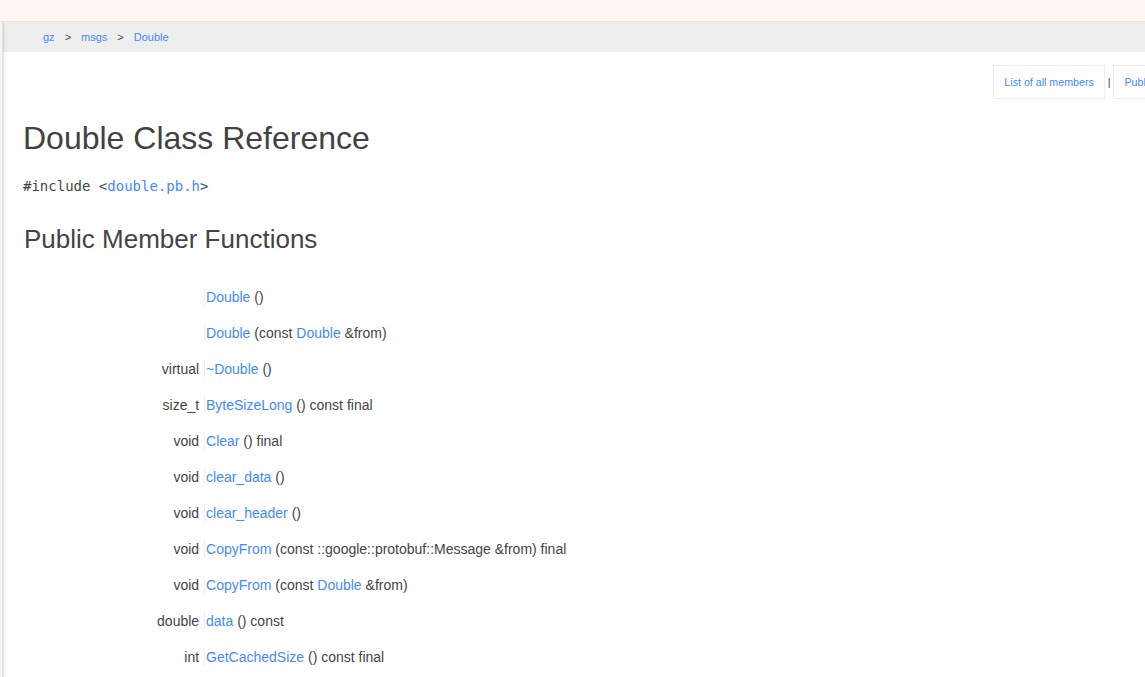Image resolution: width=1145 pixels, height=677 pixels.
Task: Open the List of all members tab
Action: pos(1048,82)
